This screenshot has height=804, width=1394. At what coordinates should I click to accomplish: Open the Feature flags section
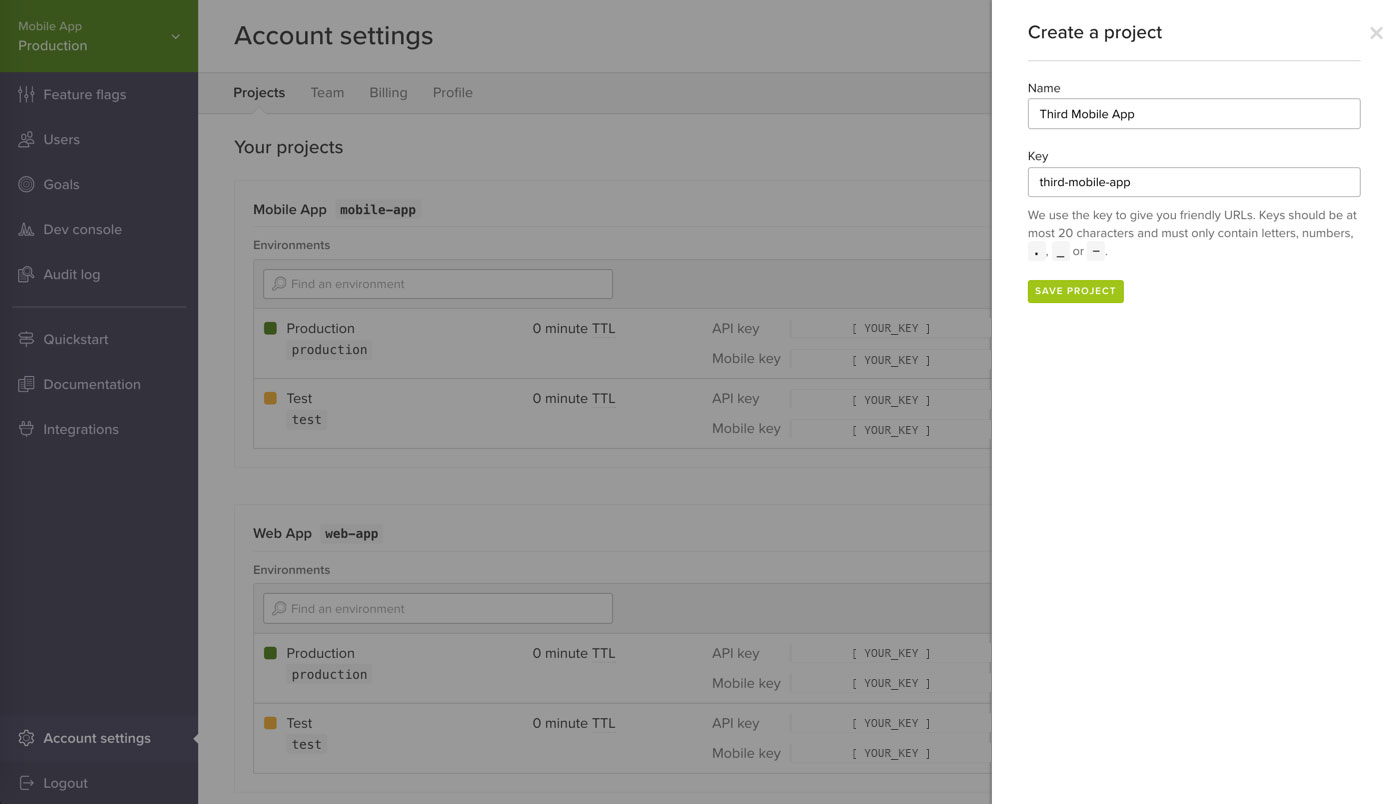tap(84, 94)
